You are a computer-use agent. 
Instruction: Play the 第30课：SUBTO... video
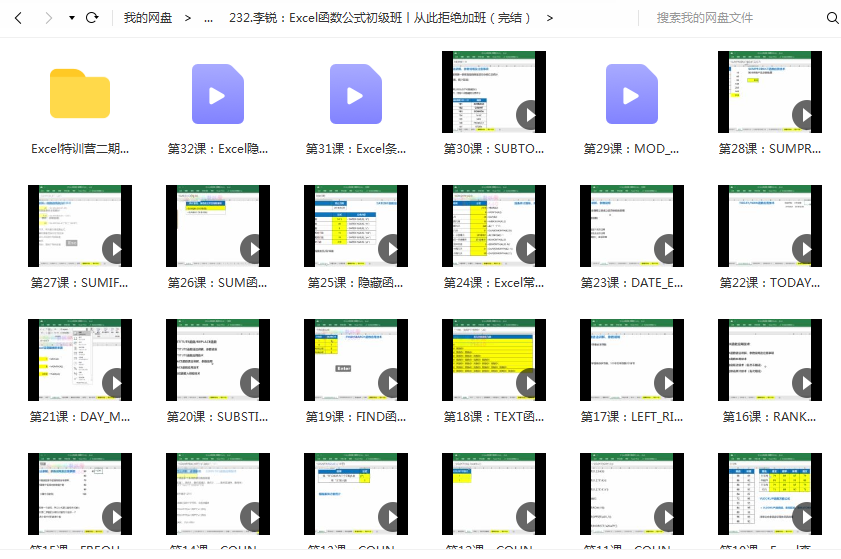(x=494, y=92)
